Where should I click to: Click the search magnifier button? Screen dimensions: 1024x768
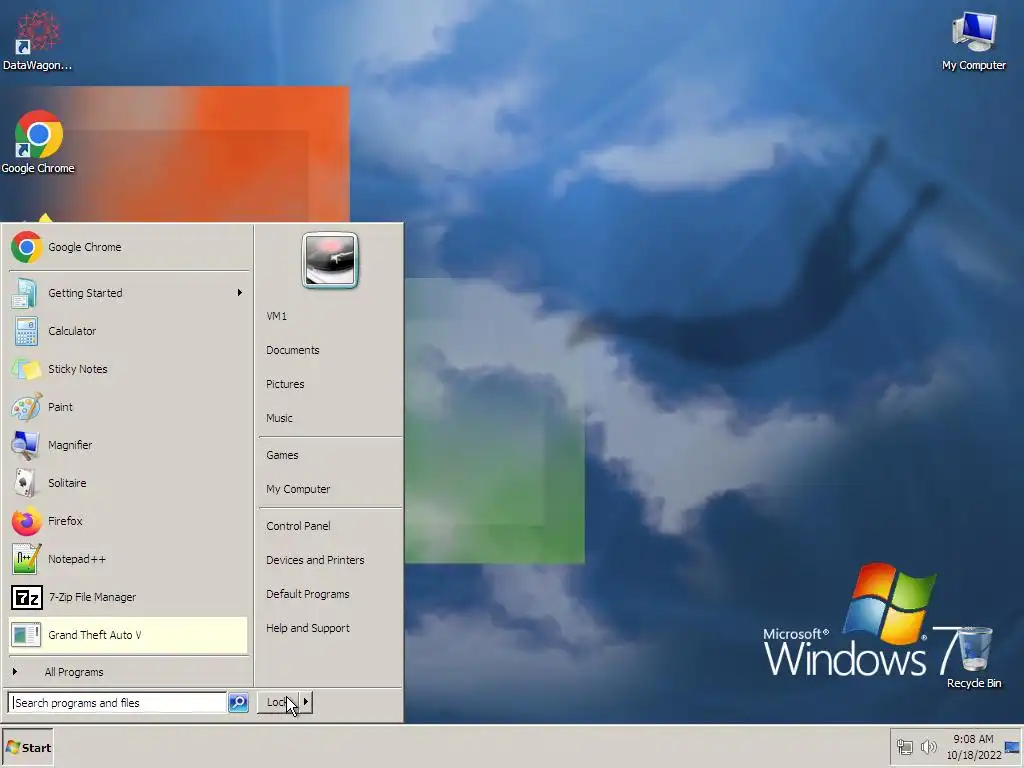pos(238,703)
